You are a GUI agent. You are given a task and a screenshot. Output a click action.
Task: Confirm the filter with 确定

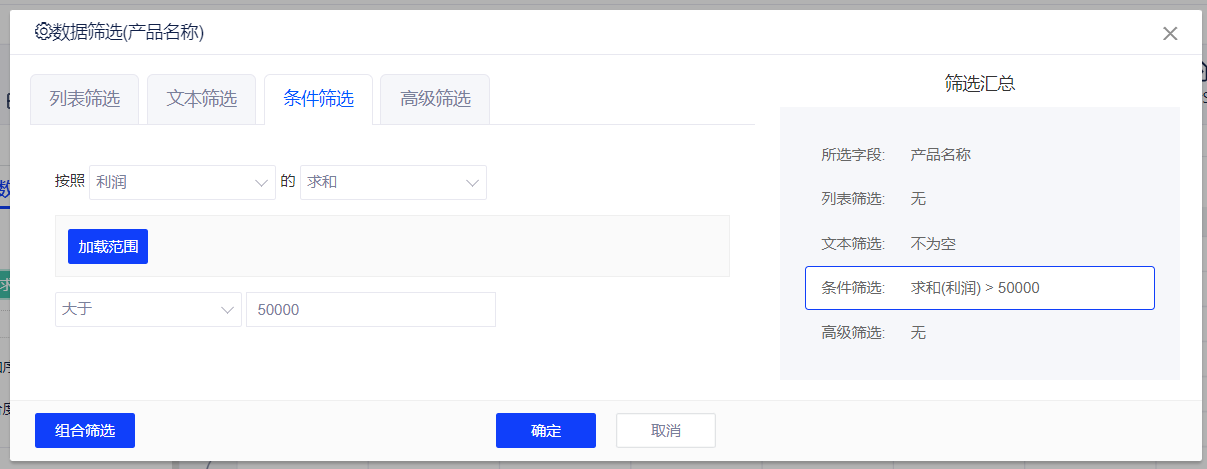coord(546,431)
